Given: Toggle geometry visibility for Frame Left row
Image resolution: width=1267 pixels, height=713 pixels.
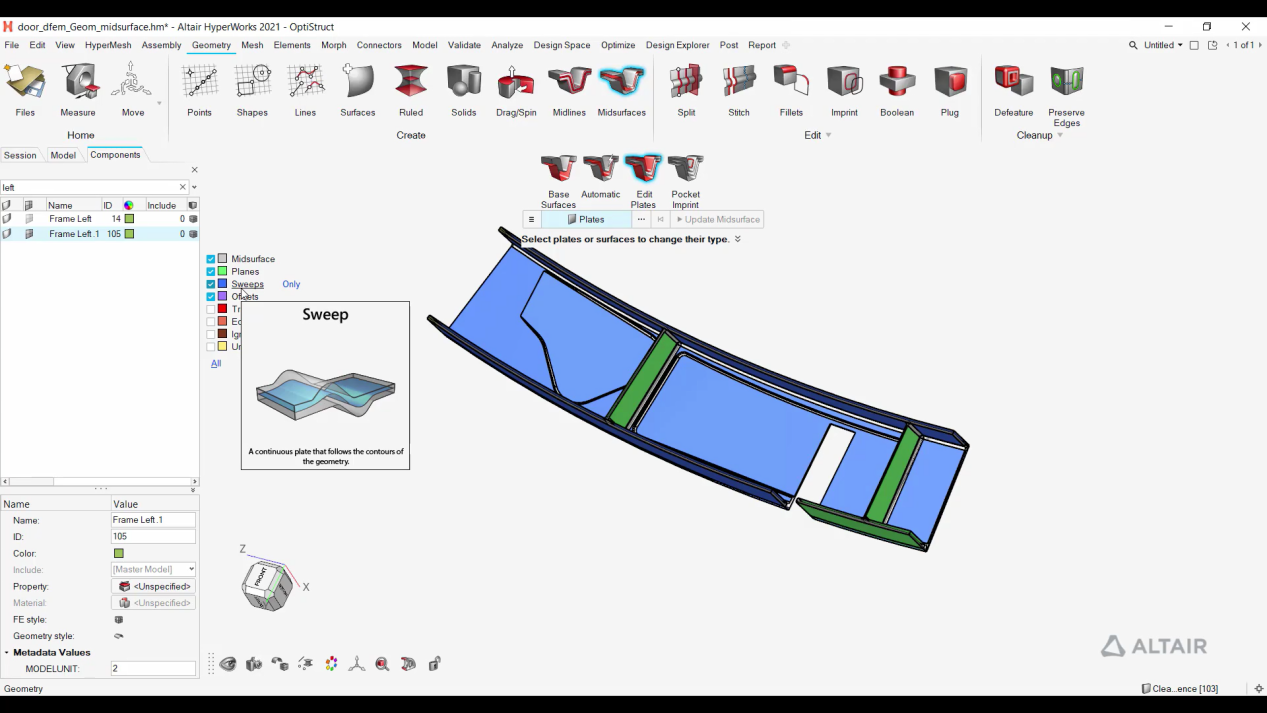Looking at the screenshot, I should point(7,219).
